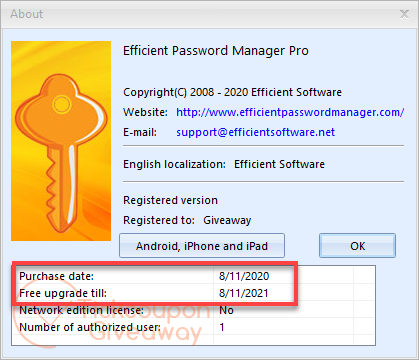Click the Network edition license value No

[226, 310]
